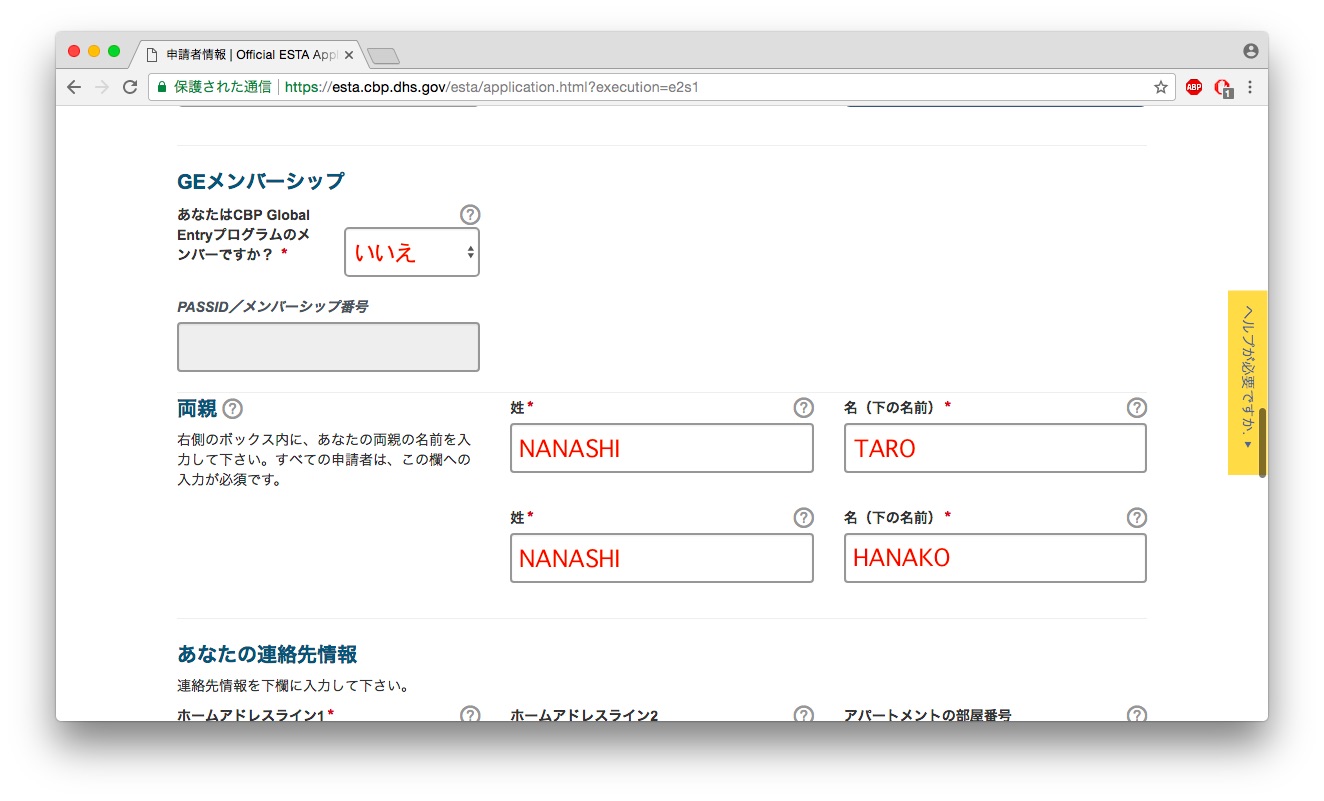Open Global Entry member dropdown showing いいえ
The height and width of the screenshot is (801, 1324).
pos(412,252)
